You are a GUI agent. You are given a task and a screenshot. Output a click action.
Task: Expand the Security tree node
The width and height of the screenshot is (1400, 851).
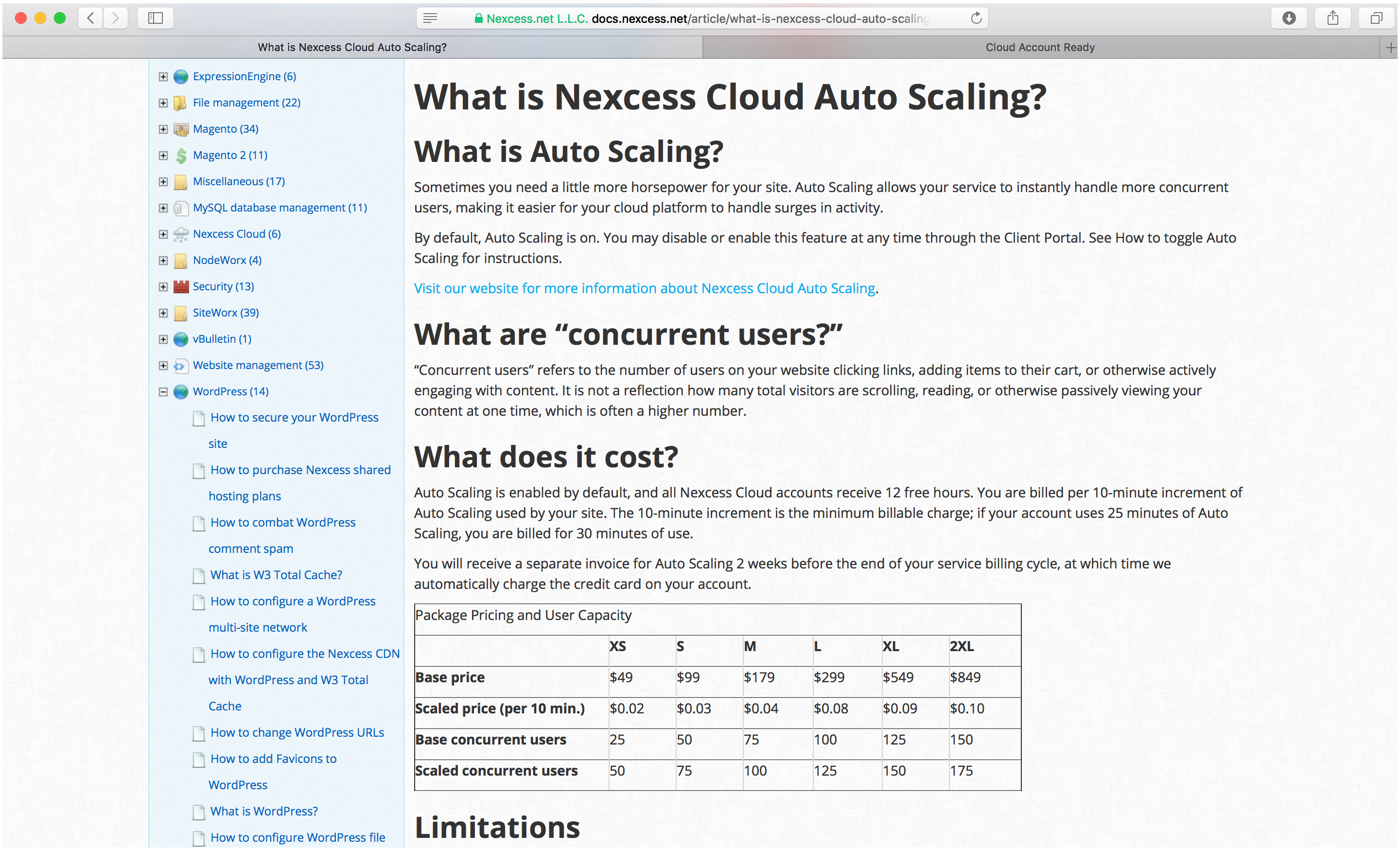point(163,286)
